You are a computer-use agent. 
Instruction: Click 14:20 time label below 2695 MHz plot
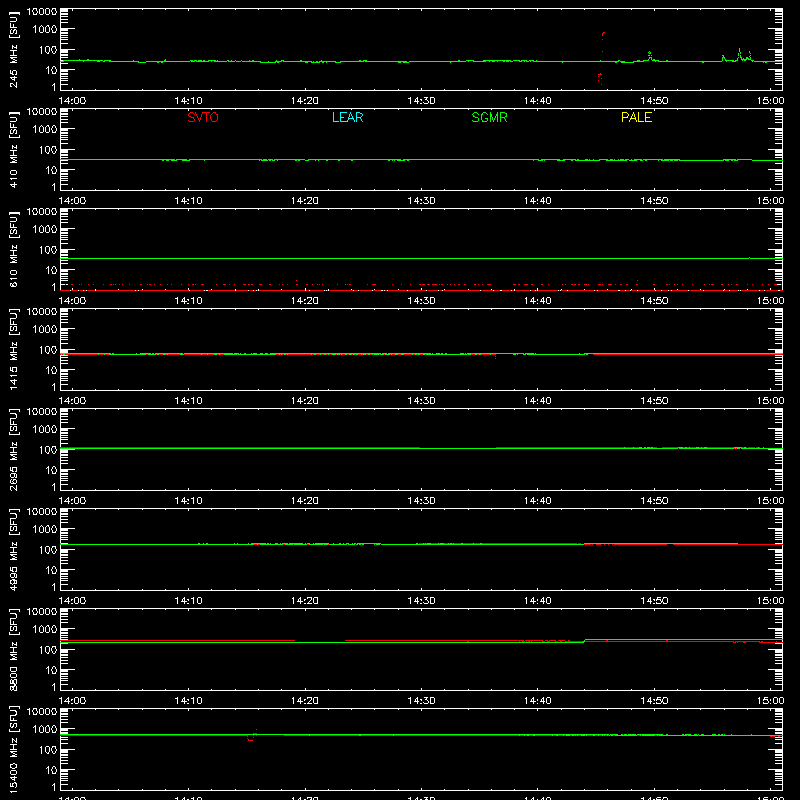(305, 501)
